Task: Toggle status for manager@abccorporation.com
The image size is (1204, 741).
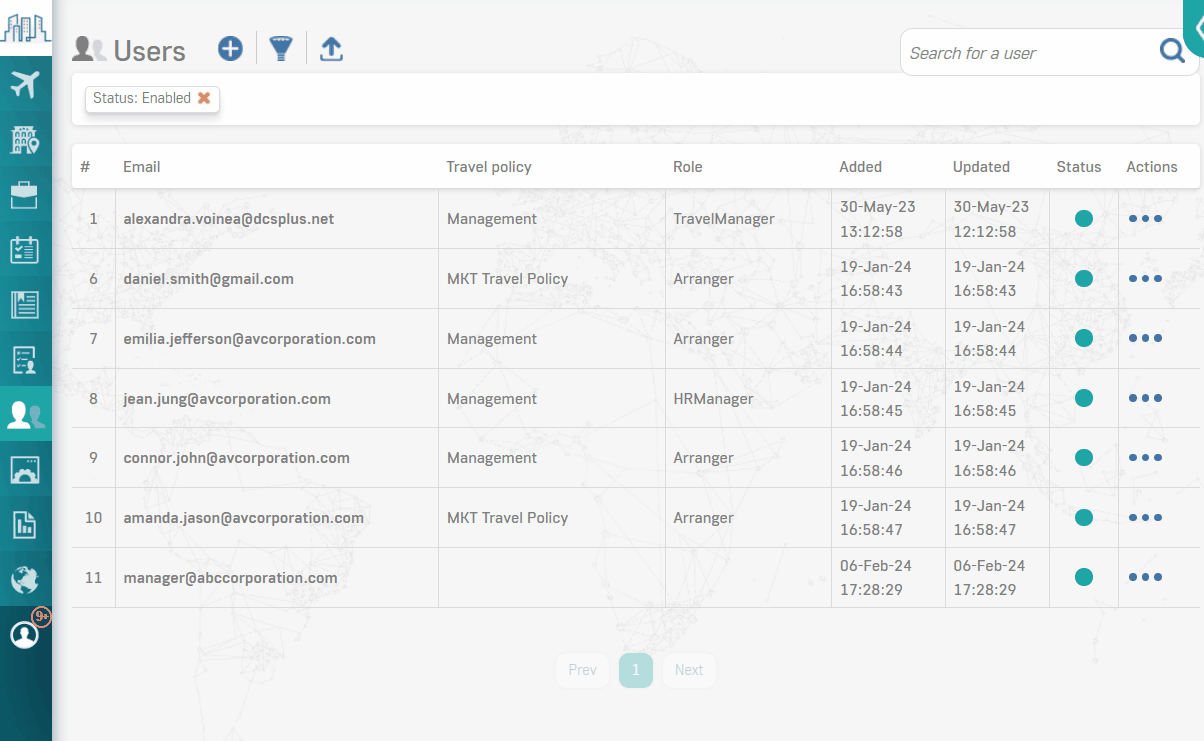Action: [1083, 577]
